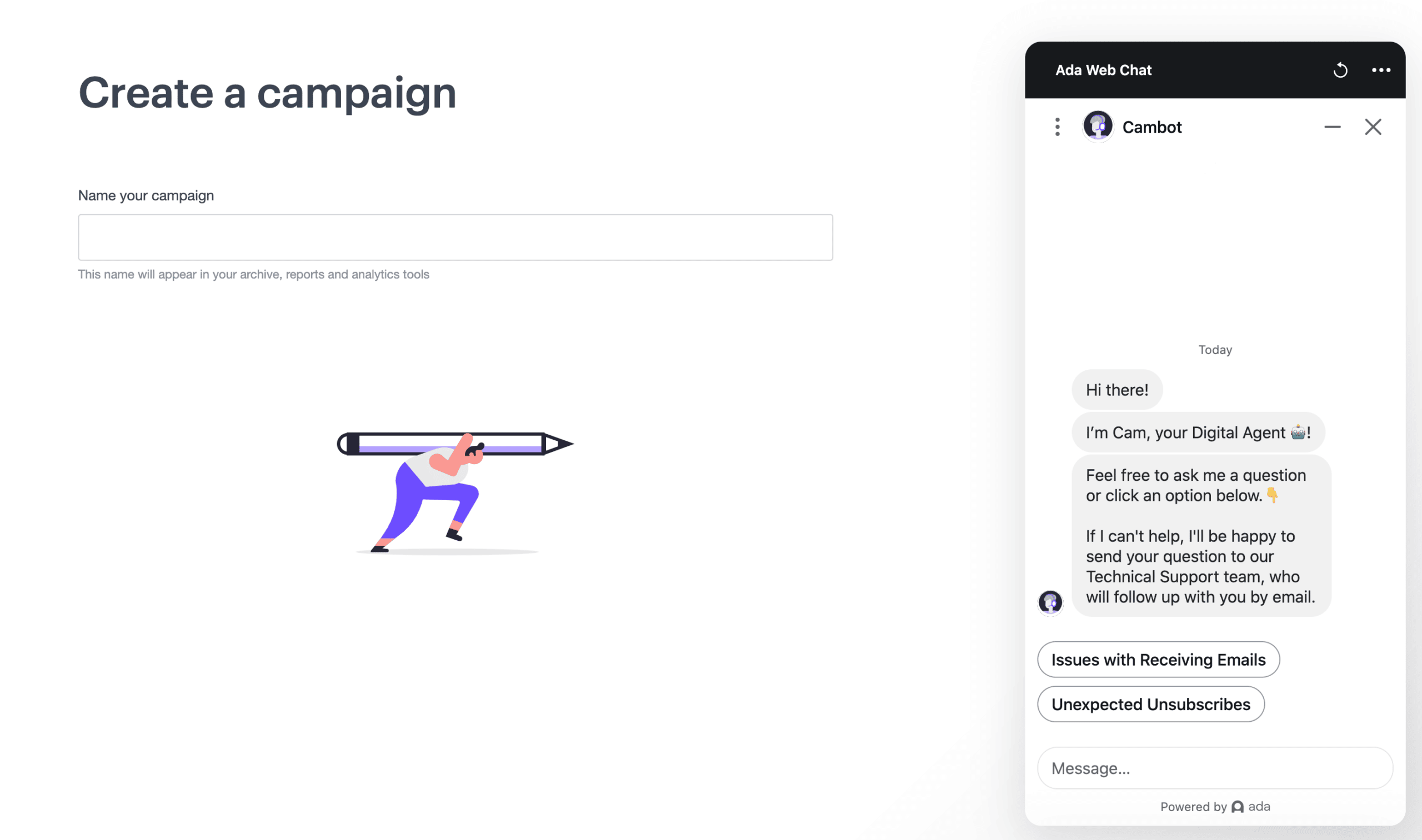Focus the chat Message input box
Viewport: 1422px width, 840px height.
(x=1215, y=768)
